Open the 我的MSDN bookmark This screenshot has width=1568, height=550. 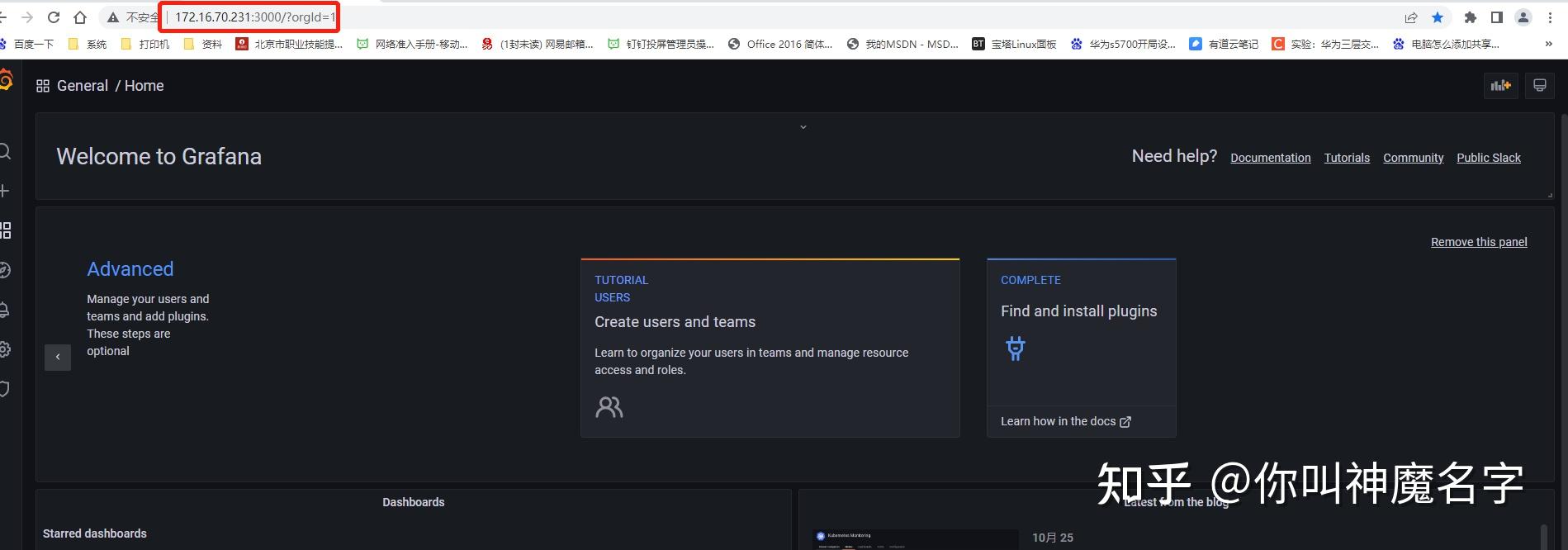pos(902,45)
